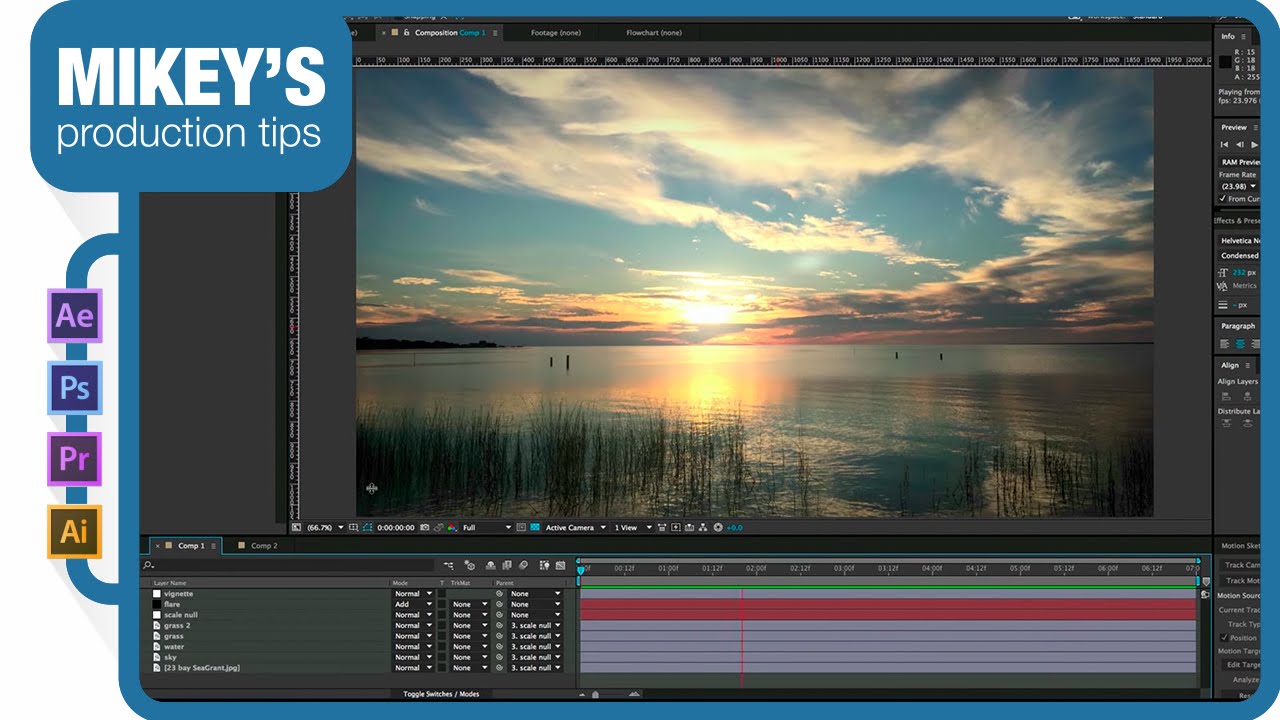Click the timeline zoom in mountain icon
Viewport: 1280px width, 720px height.
[x=634, y=694]
